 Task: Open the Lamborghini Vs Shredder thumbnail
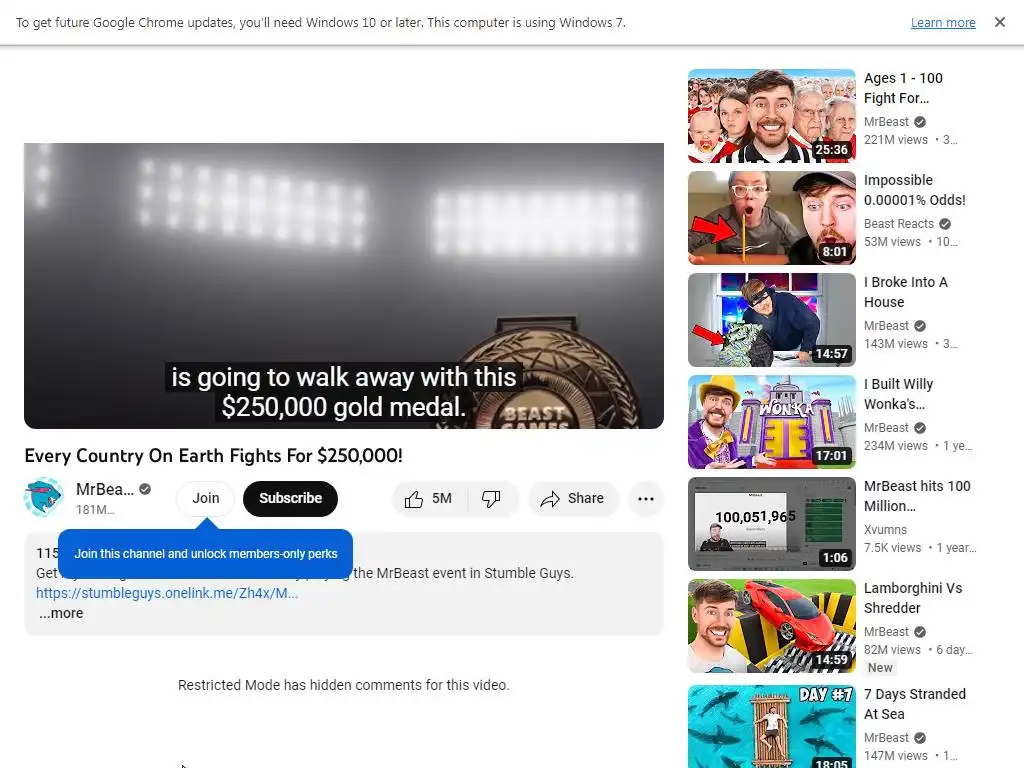pyautogui.click(x=771, y=626)
